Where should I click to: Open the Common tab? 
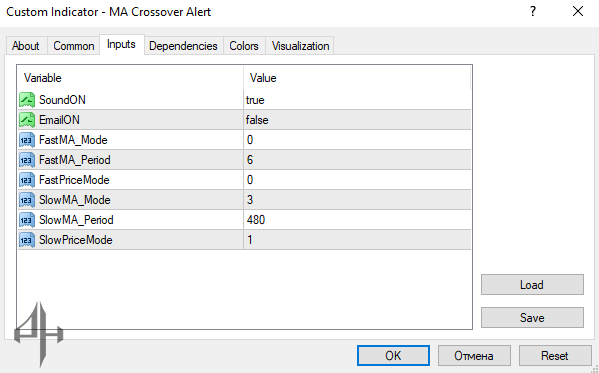[x=74, y=46]
